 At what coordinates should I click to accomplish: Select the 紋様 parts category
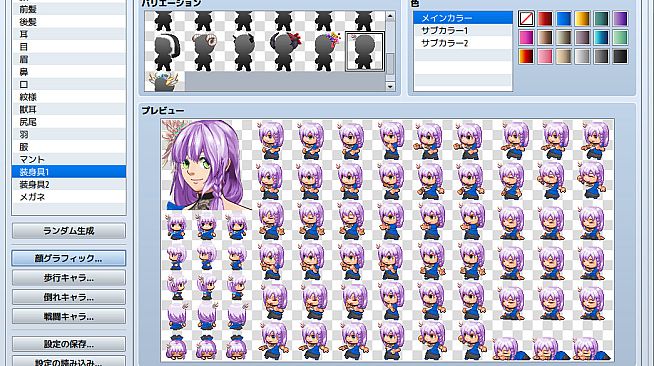(x=69, y=97)
